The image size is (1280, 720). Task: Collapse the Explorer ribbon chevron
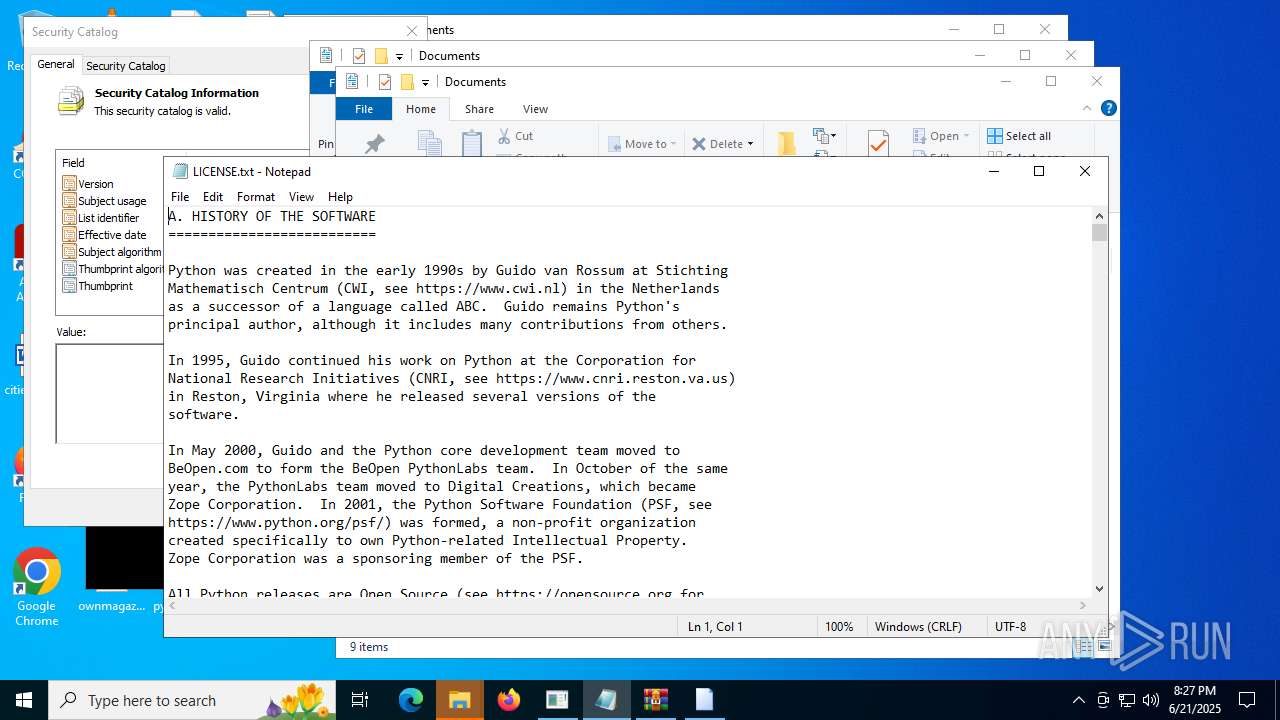(x=1087, y=108)
